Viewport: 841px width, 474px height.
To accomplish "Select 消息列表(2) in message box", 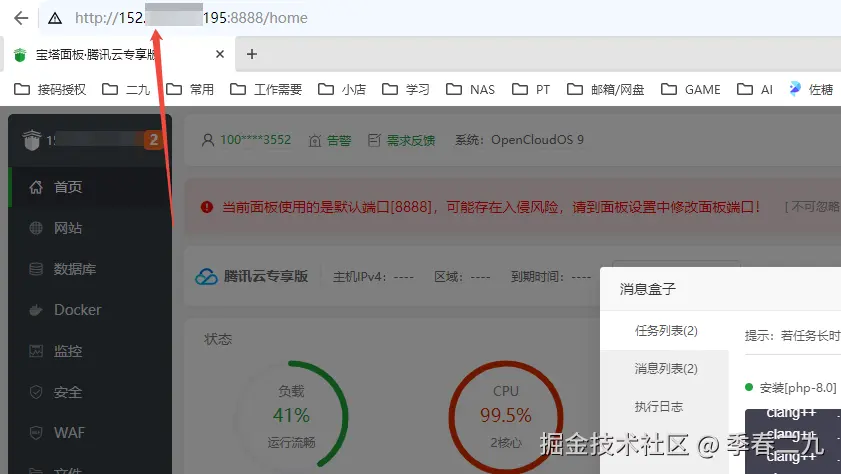I will pyautogui.click(x=666, y=369).
